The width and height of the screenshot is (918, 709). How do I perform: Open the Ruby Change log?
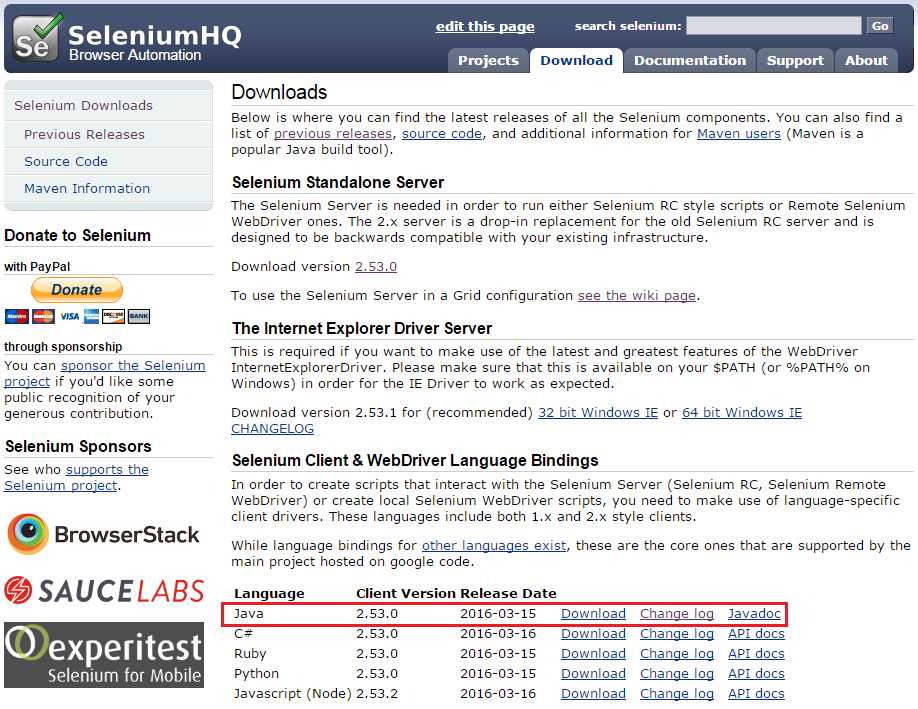coord(677,653)
